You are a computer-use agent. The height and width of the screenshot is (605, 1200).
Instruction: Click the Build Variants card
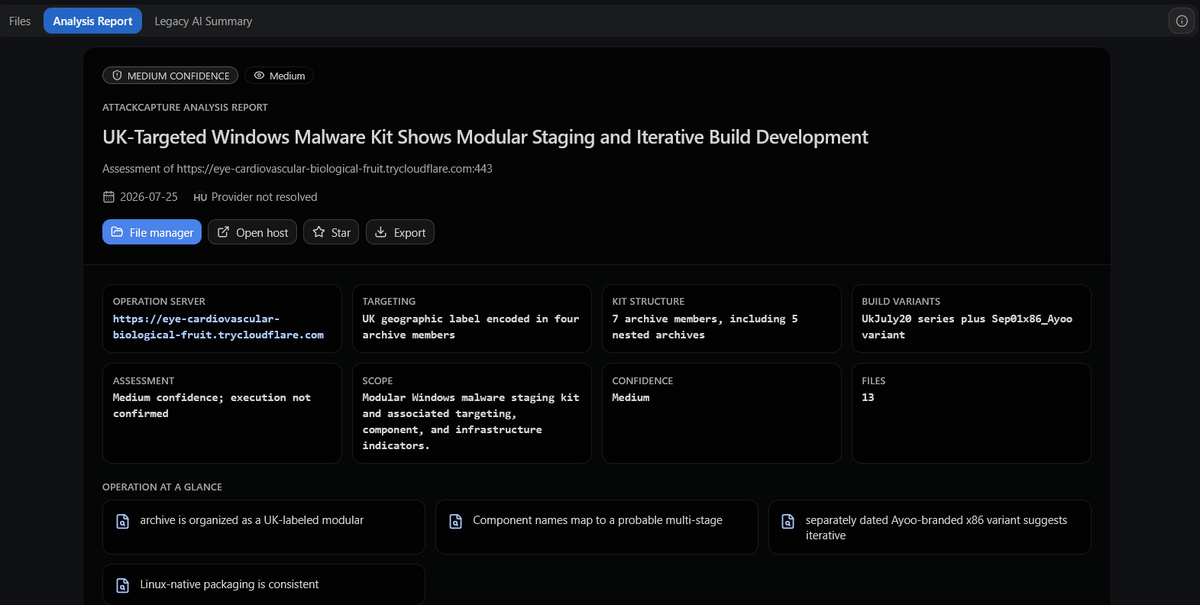pos(971,318)
